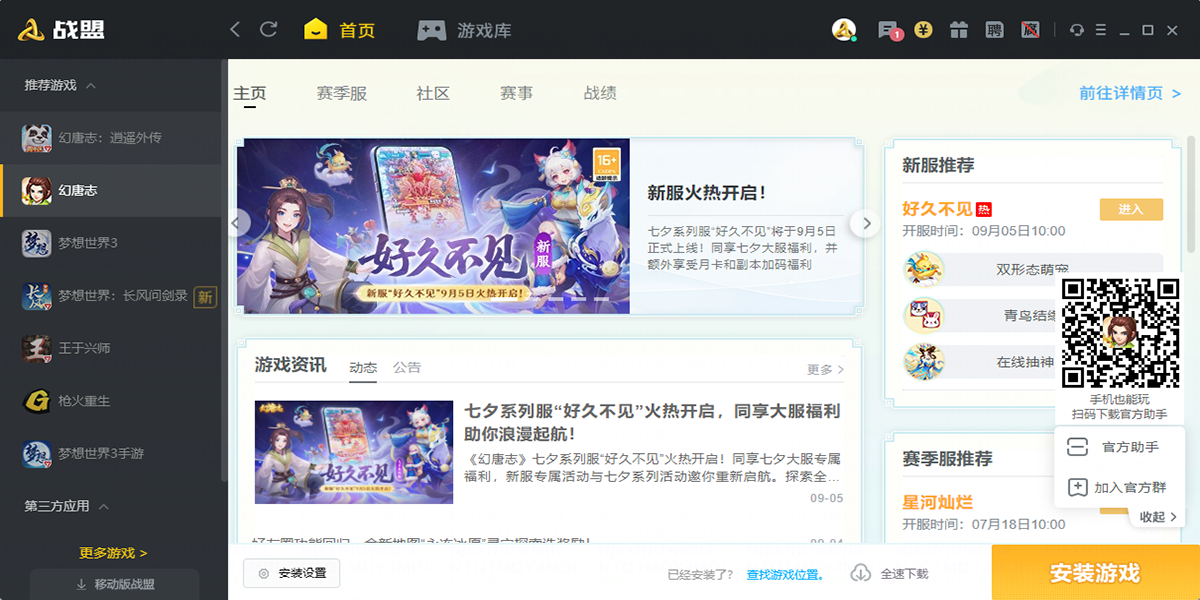Viewport: 1200px width, 600px height.
Task: Click the orange 安装游戏 button
Action: pyautogui.click(x=1095, y=573)
